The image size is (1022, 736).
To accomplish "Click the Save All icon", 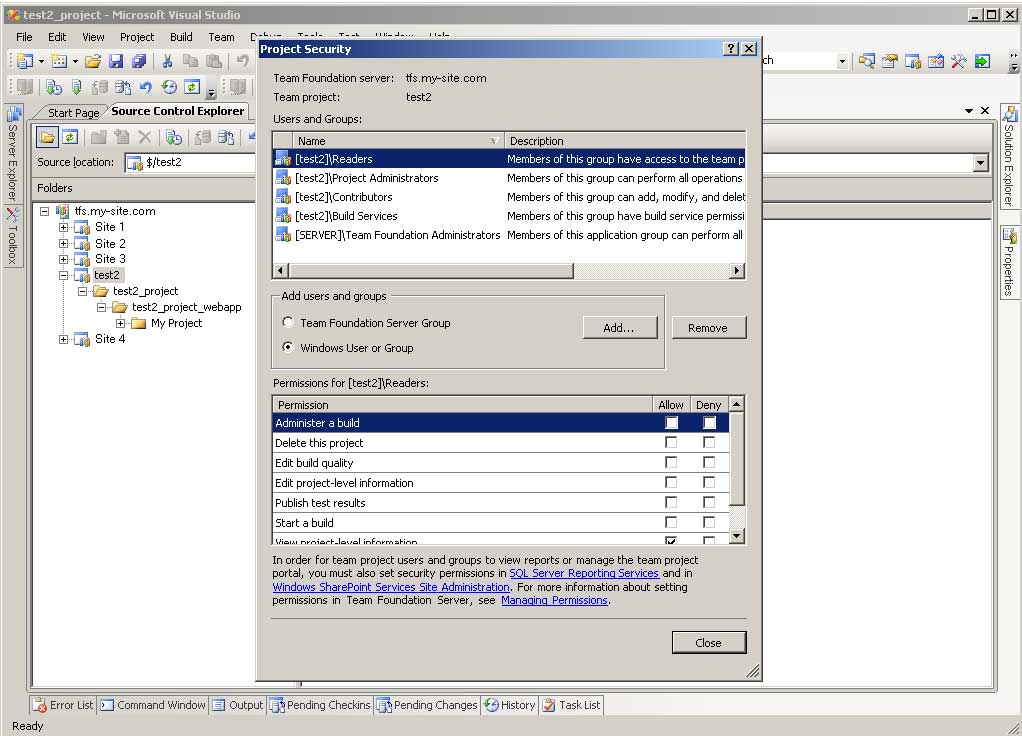I will (x=139, y=61).
